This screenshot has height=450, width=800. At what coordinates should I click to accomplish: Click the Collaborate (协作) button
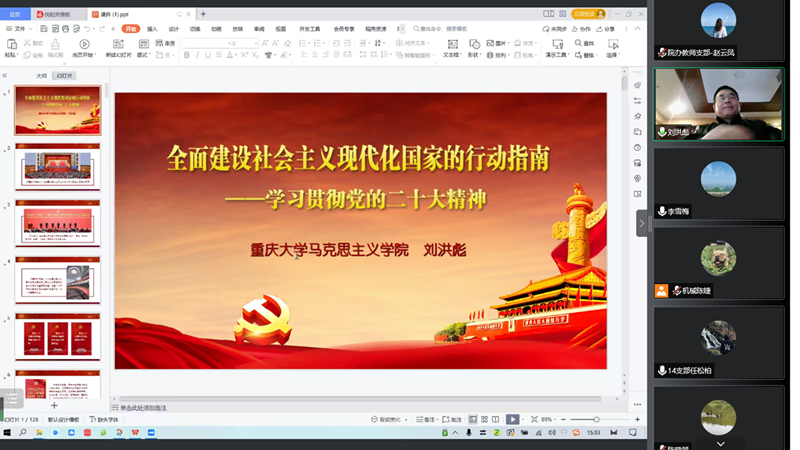point(581,29)
